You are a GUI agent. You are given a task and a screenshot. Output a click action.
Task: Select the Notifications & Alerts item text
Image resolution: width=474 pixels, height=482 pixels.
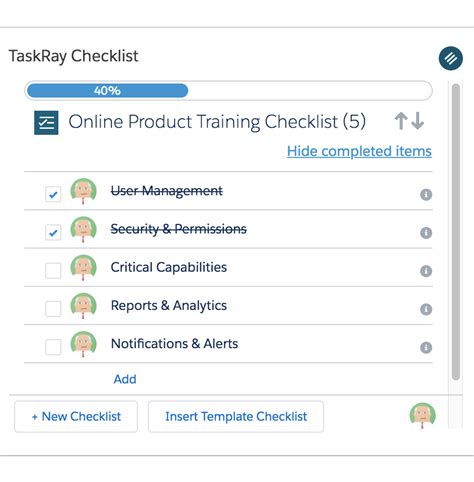pos(174,344)
